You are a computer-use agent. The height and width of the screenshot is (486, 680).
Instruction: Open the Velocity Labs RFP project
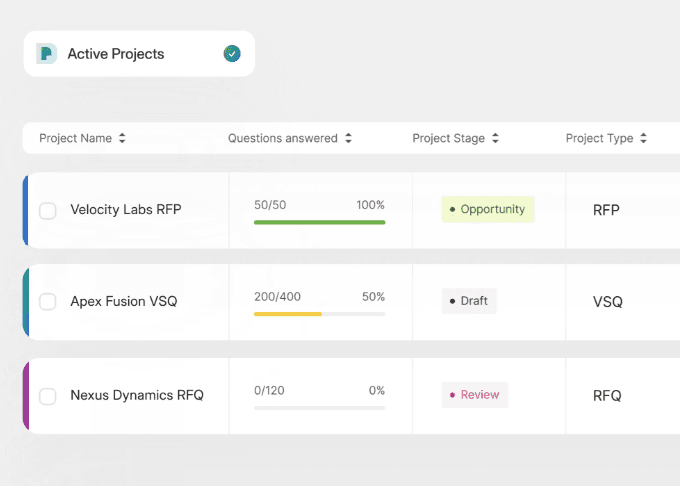click(126, 210)
